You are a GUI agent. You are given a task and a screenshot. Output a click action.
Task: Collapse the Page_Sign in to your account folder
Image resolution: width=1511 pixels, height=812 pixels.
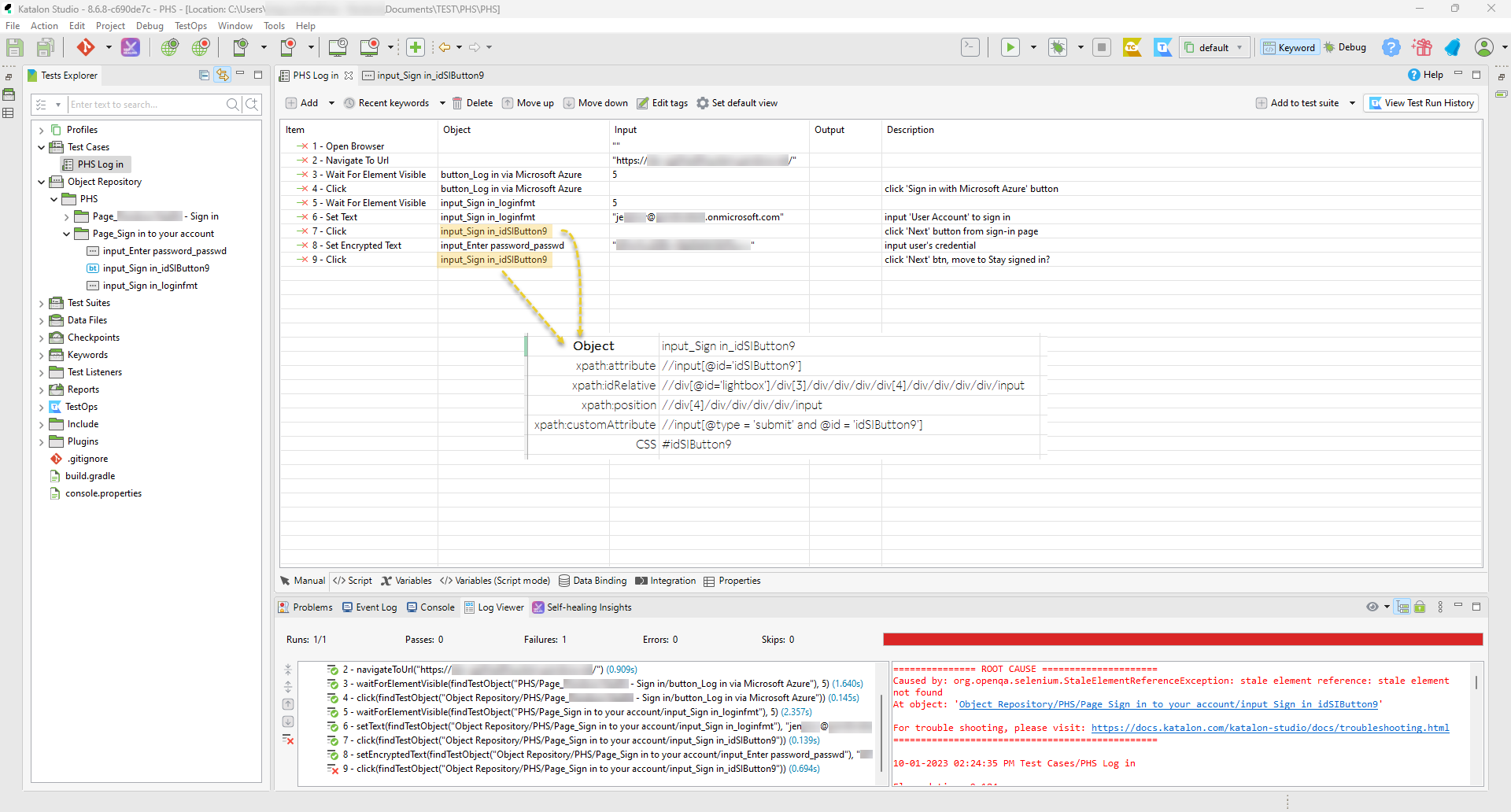67,234
